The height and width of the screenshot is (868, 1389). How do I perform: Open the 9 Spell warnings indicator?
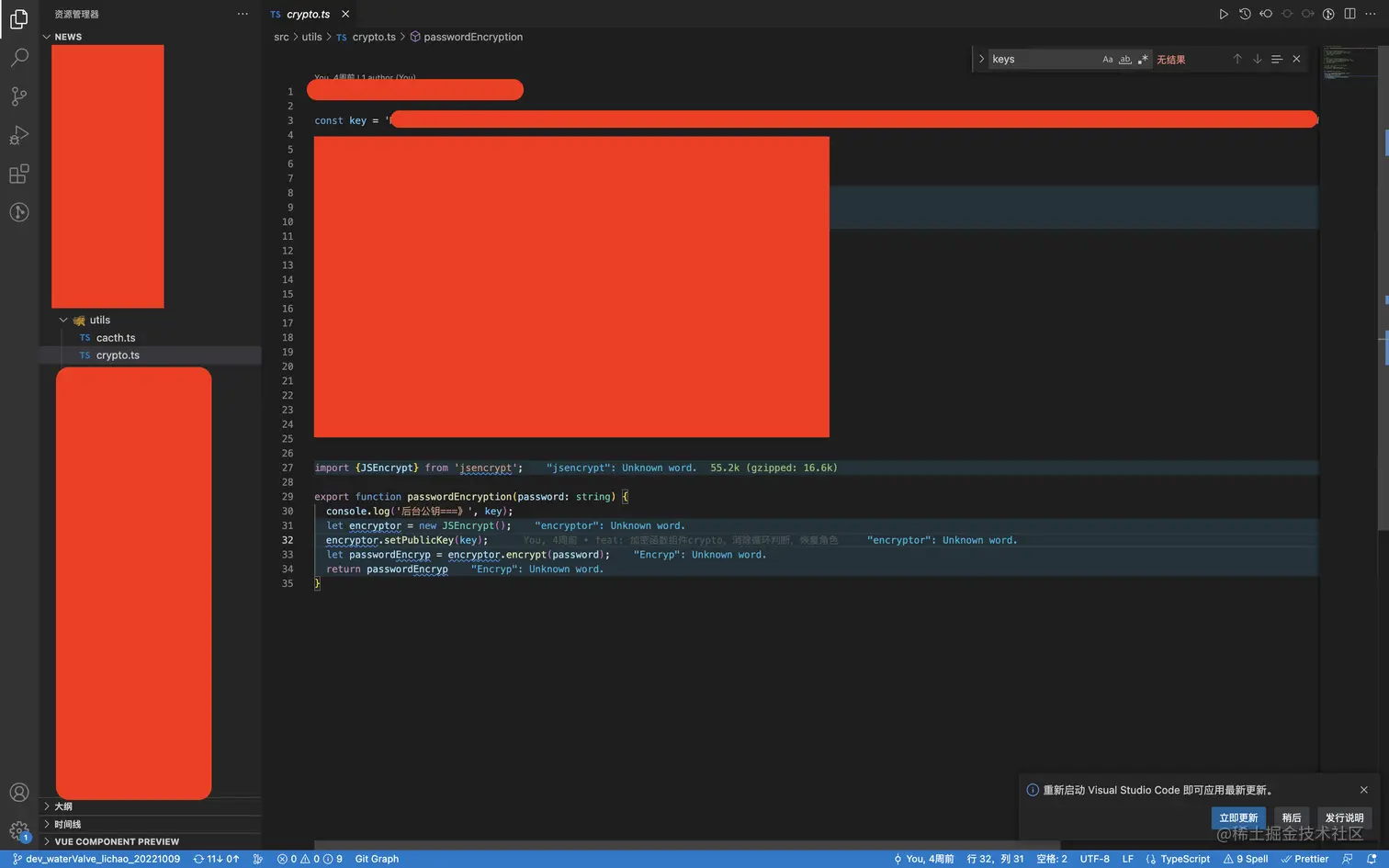click(x=1246, y=859)
